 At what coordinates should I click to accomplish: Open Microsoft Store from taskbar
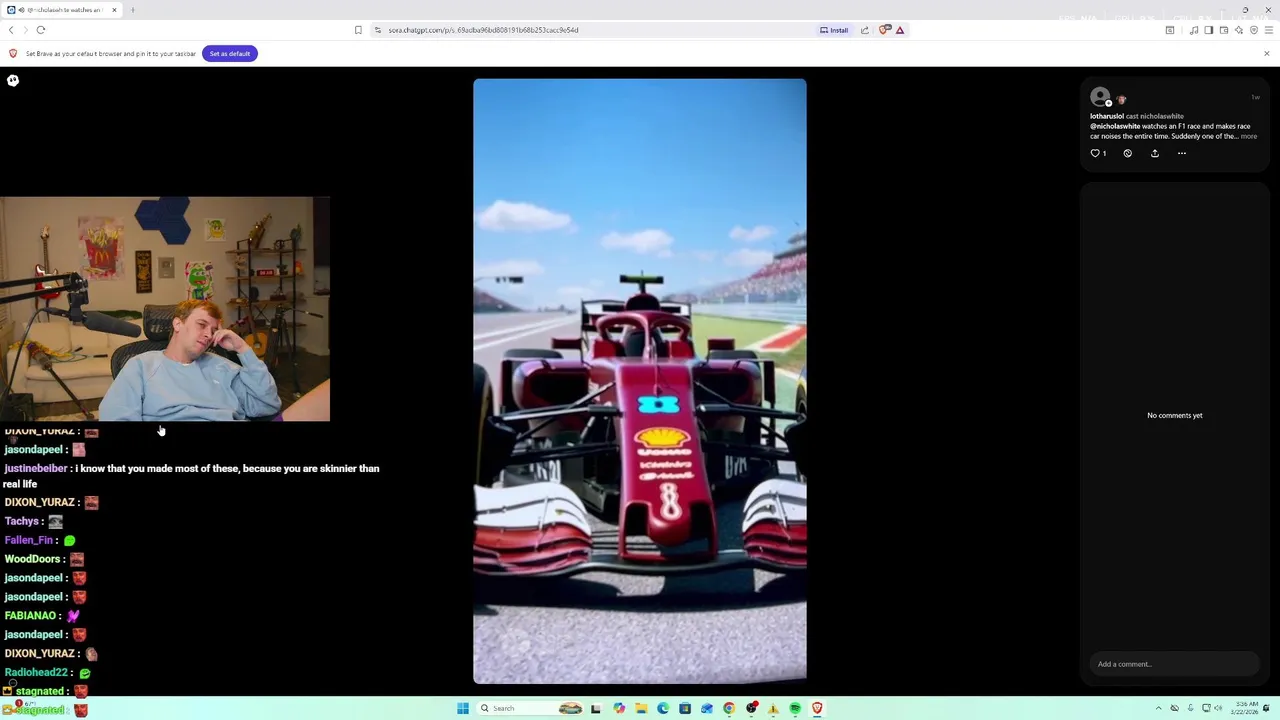685,708
